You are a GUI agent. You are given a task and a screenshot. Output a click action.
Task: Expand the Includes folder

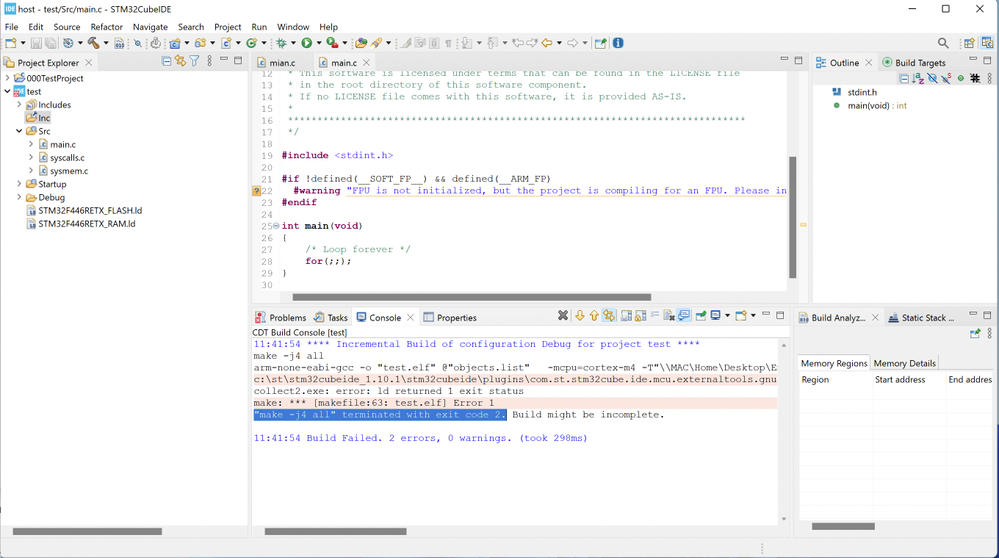(19, 104)
